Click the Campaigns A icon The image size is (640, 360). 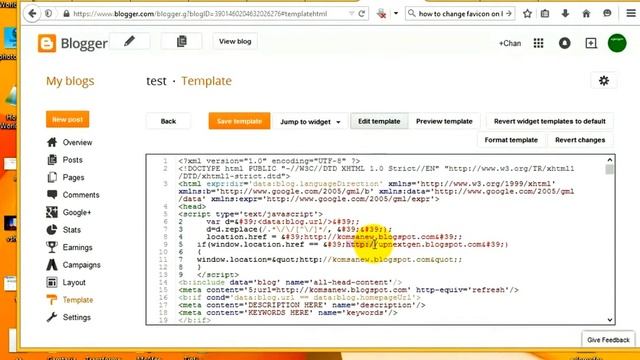(52, 265)
